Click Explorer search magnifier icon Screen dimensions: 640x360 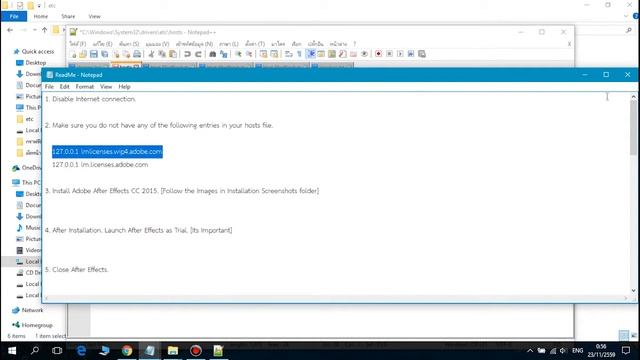(629, 30)
